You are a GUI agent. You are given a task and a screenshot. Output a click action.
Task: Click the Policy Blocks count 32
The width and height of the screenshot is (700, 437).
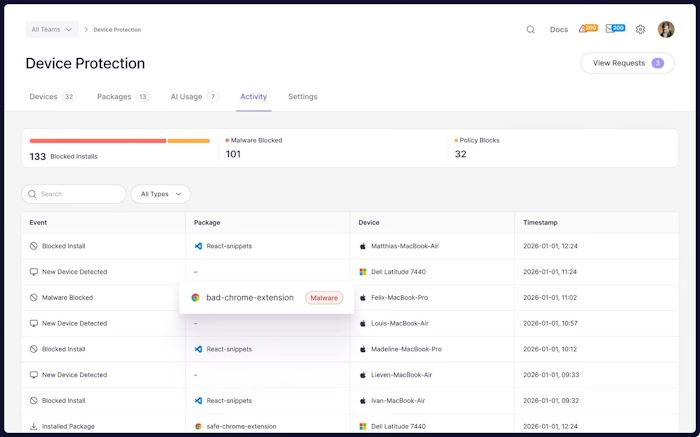[x=461, y=154]
